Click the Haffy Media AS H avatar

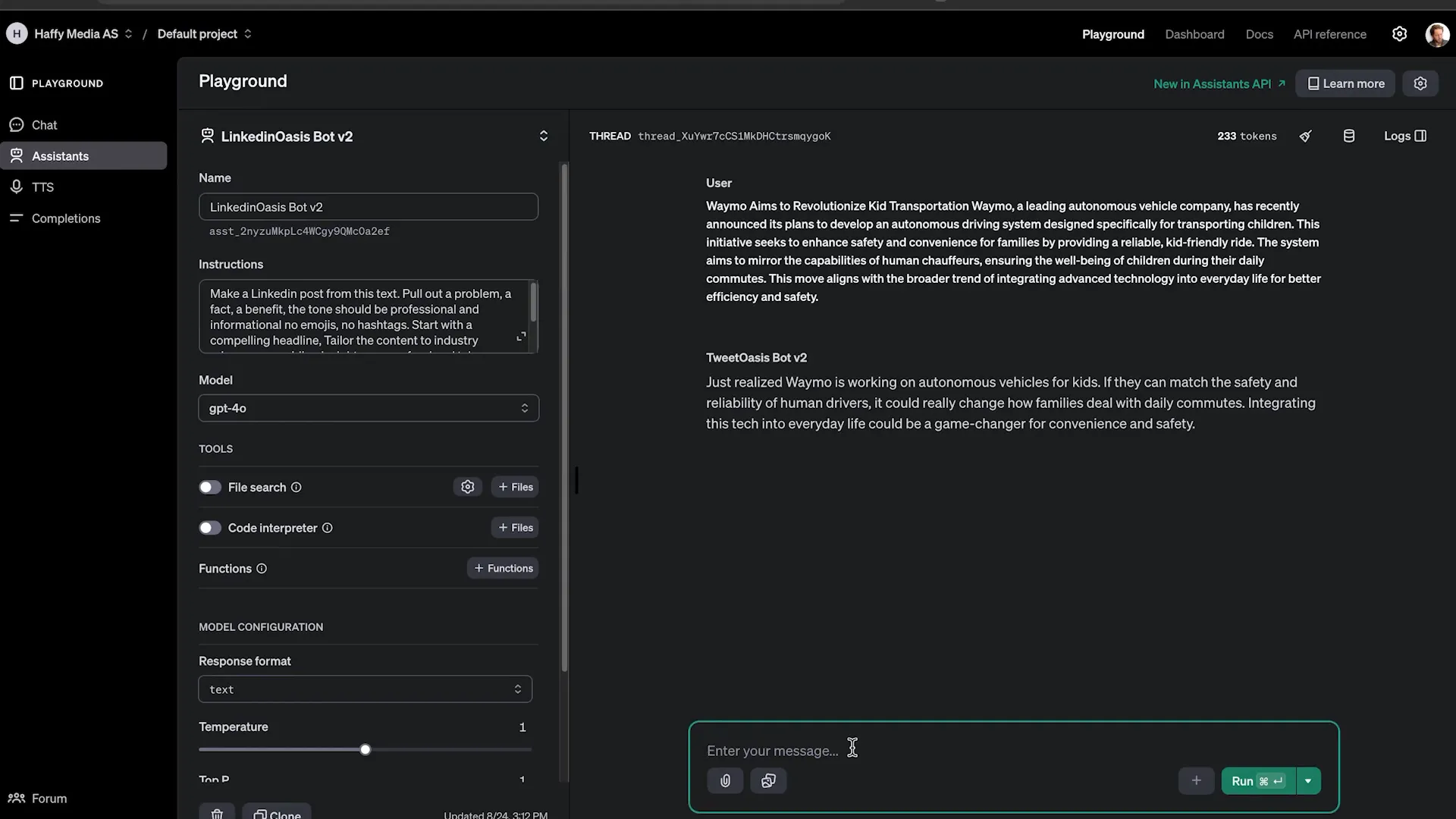tap(17, 34)
